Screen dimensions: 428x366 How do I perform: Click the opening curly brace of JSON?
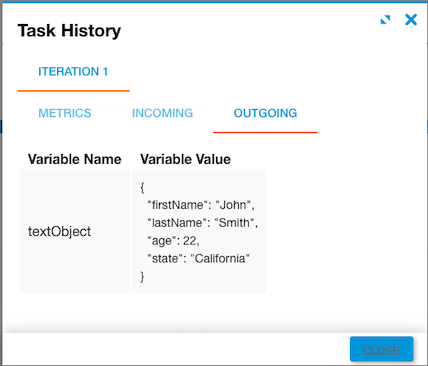142,187
